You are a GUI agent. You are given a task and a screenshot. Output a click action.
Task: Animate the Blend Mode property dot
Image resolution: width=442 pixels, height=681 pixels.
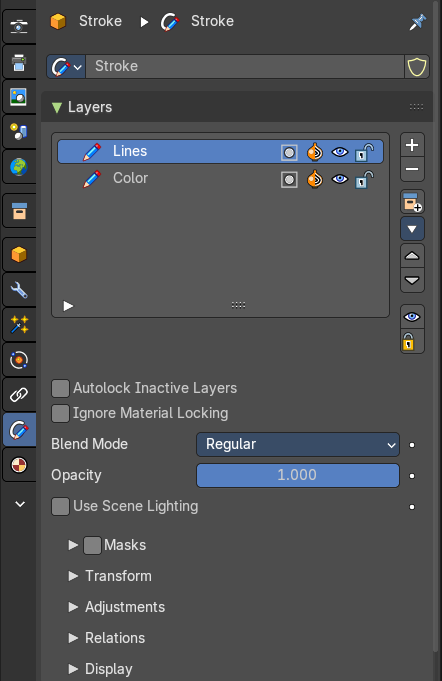(x=412, y=445)
